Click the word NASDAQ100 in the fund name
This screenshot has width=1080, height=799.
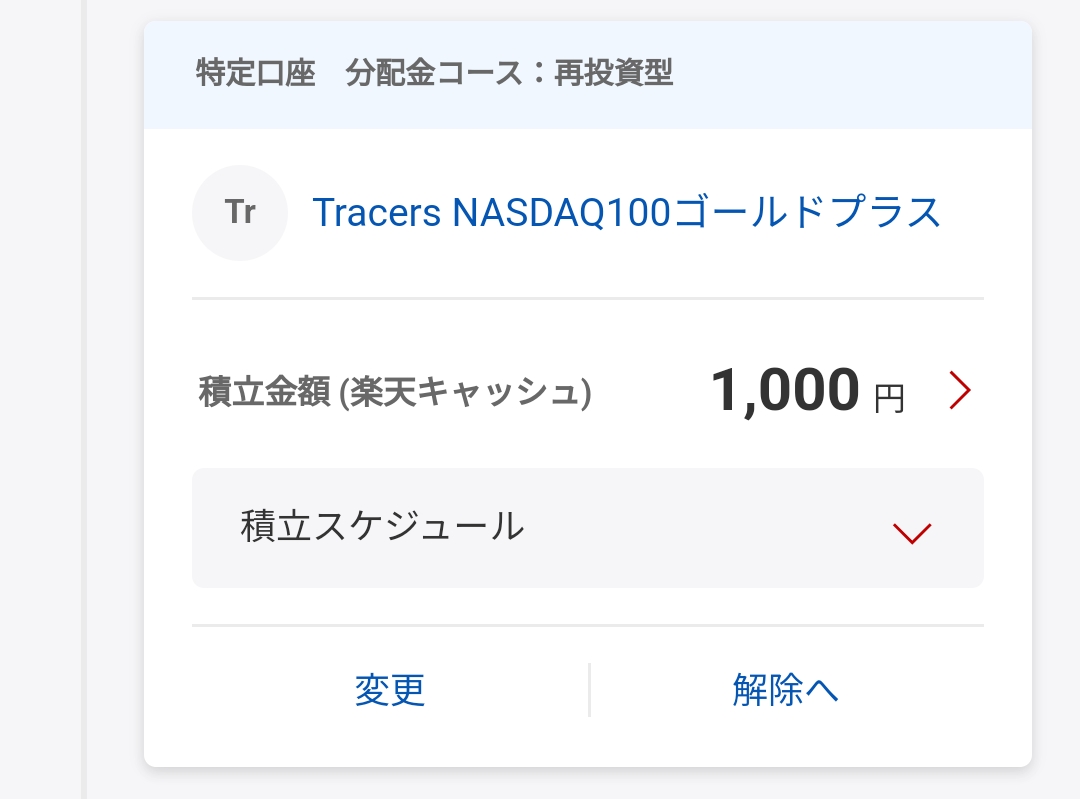pyautogui.click(x=561, y=212)
